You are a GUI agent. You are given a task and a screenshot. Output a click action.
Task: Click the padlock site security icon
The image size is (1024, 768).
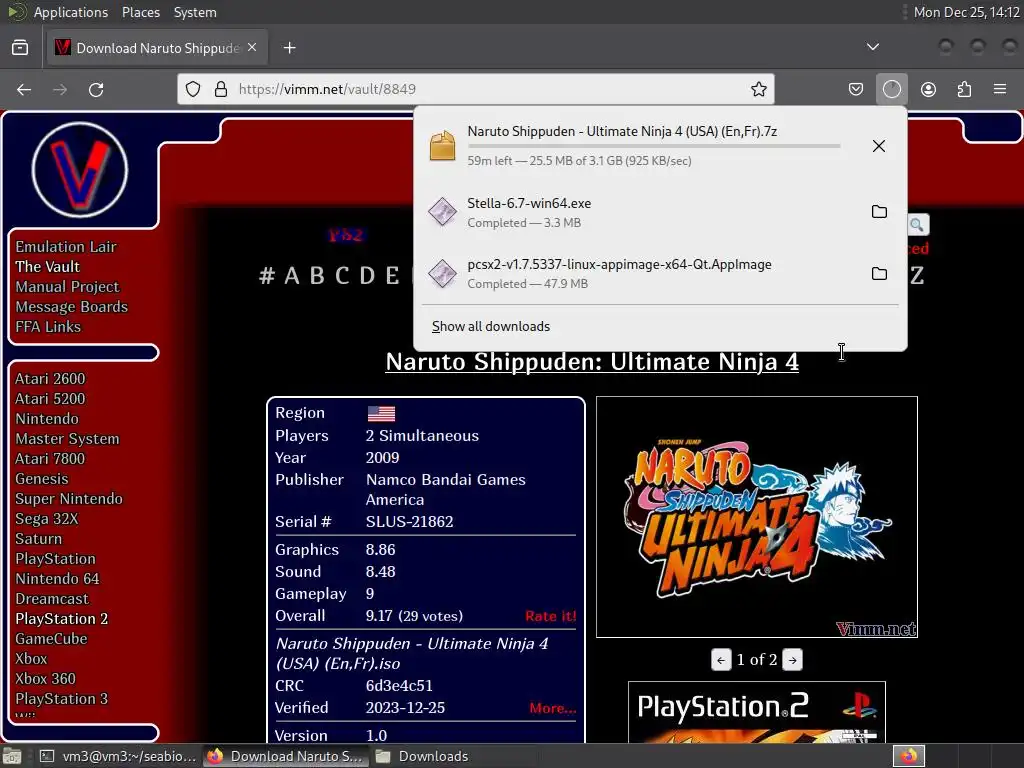(x=221, y=89)
